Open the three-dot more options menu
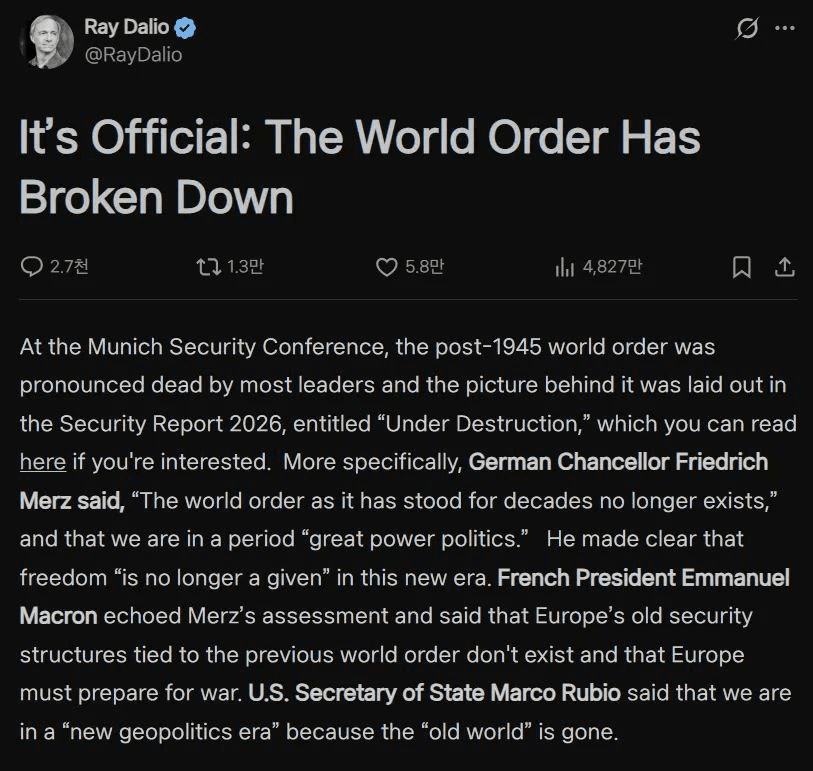Screen dimensions: 813x771 point(784,29)
